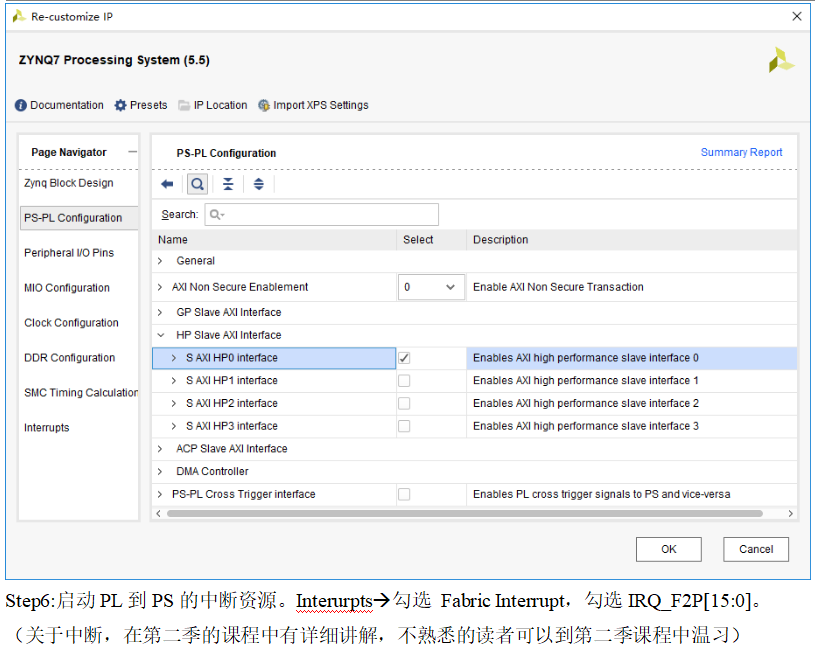Open DDR Configuration page
This screenshot has width=815, height=650.
point(70,358)
